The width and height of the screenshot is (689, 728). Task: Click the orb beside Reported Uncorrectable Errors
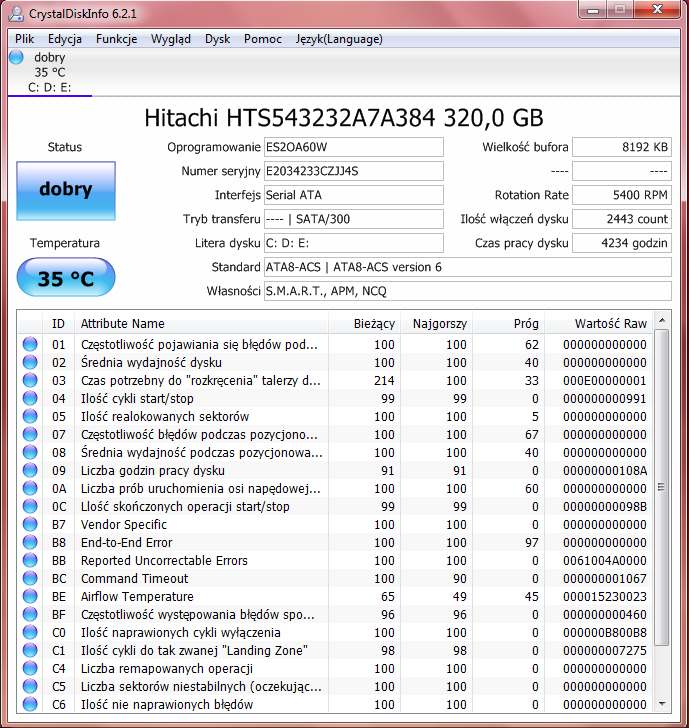(30, 560)
